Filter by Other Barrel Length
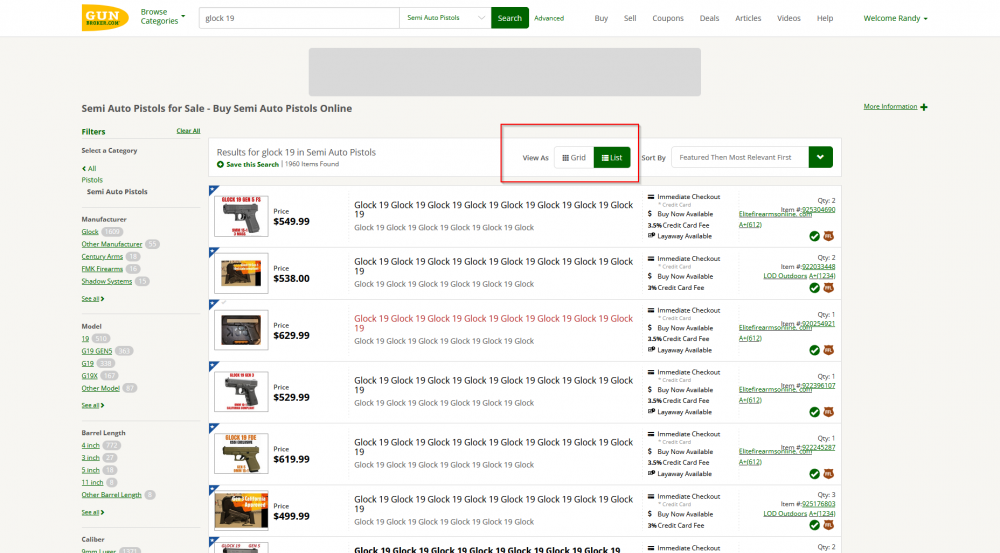The width and height of the screenshot is (1000, 553). 112,495
